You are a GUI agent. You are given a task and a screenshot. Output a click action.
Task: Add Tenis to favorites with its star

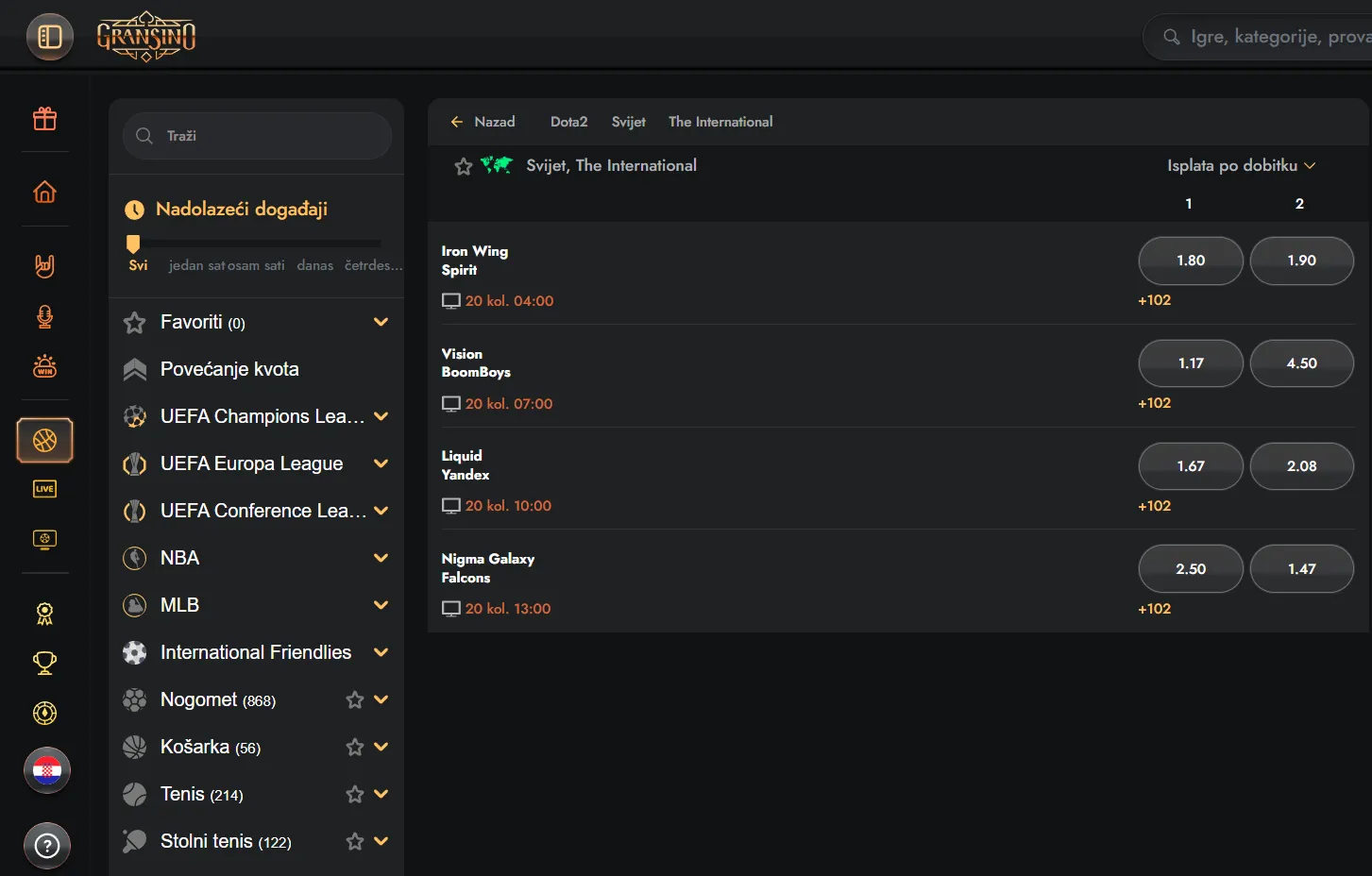[x=355, y=794]
